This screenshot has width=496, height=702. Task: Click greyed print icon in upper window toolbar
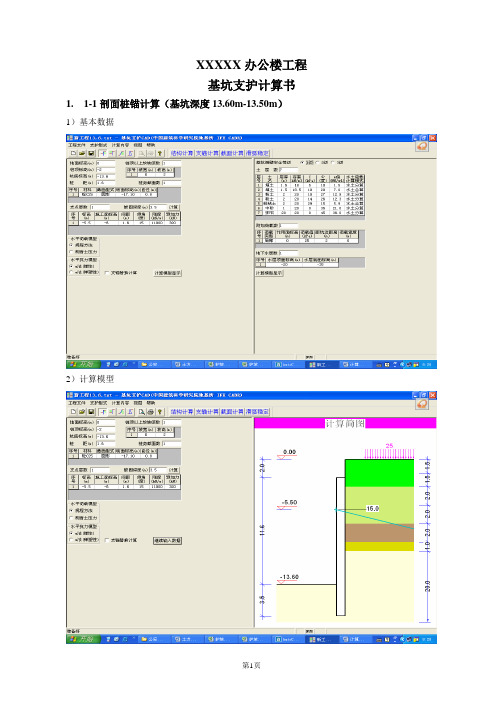[x=150, y=153]
